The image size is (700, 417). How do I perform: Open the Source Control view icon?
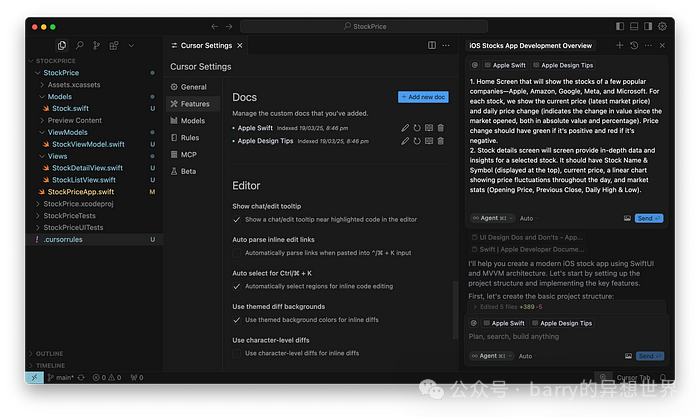pos(96,45)
